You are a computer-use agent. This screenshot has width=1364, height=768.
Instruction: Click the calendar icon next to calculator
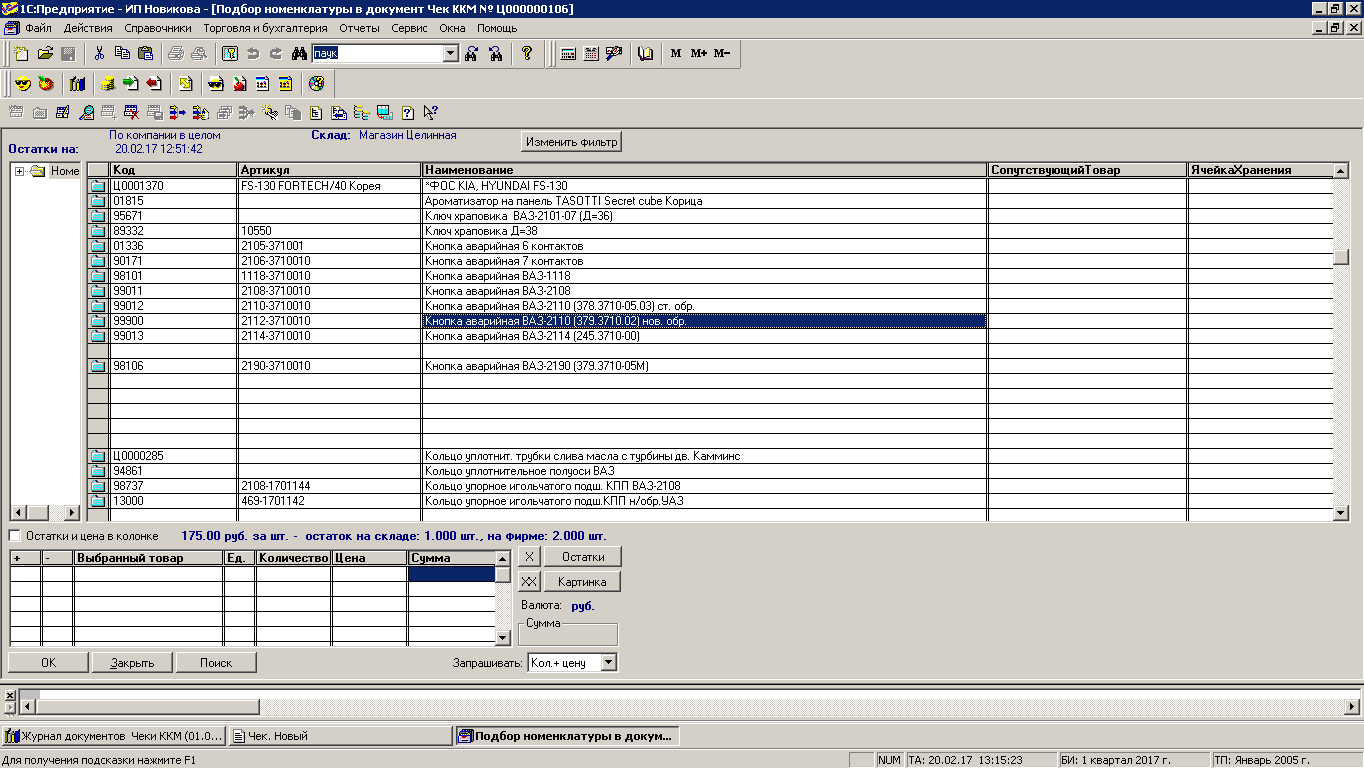click(x=591, y=53)
